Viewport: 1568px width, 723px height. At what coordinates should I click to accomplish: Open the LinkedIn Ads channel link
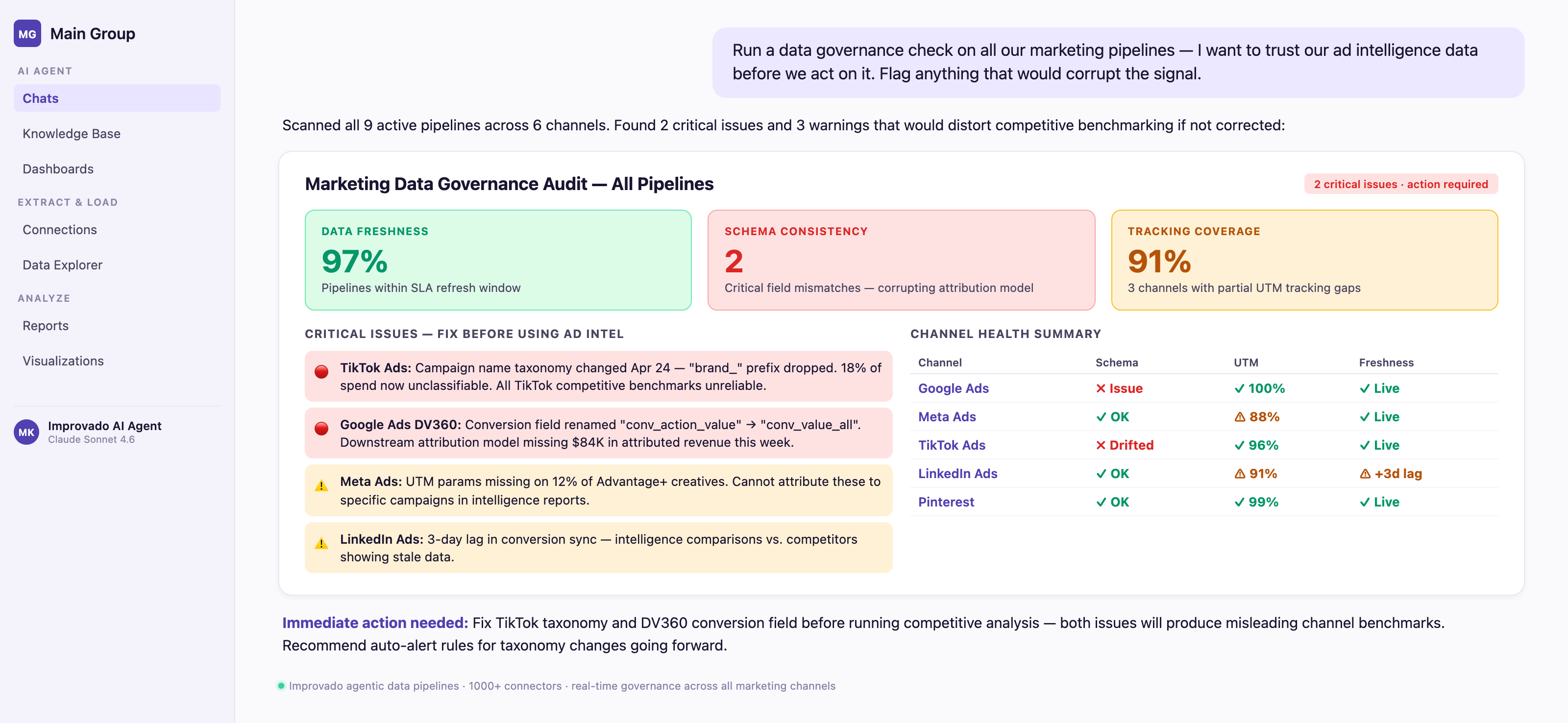point(957,474)
